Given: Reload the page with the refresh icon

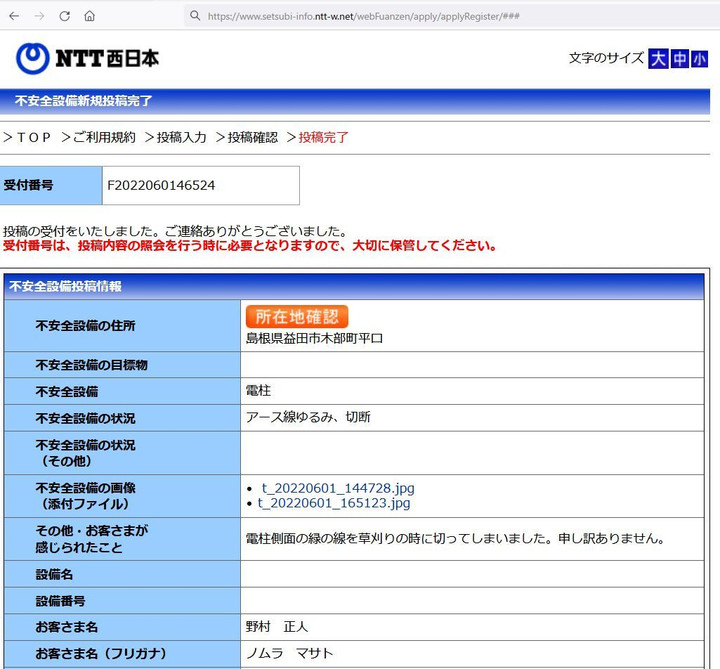Looking at the screenshot, I should click(65, 16).
